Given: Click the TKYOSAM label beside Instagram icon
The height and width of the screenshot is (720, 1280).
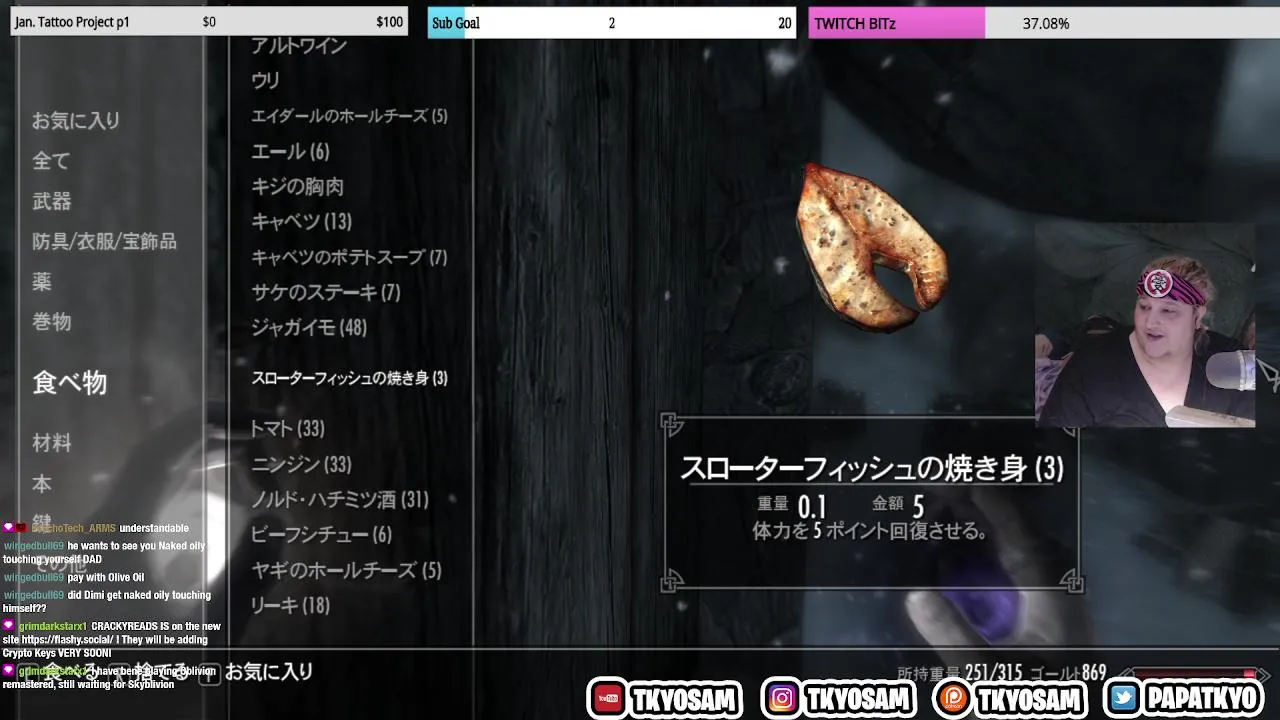Looking at the screenshot, I should (x=860, y=700).
